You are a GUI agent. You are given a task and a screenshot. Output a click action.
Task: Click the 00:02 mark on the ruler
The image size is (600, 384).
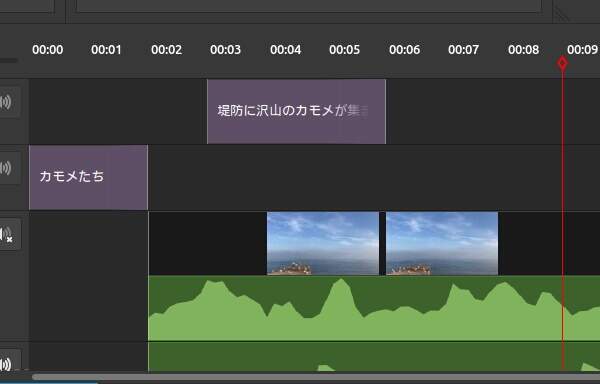(x=166, y=50)
